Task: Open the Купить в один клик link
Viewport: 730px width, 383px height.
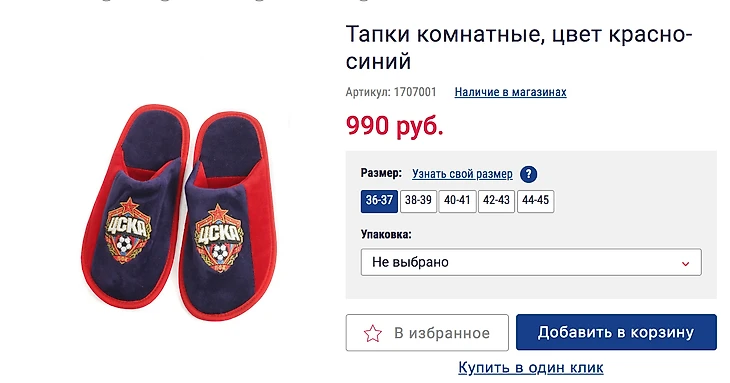Action: click(531, 368)
